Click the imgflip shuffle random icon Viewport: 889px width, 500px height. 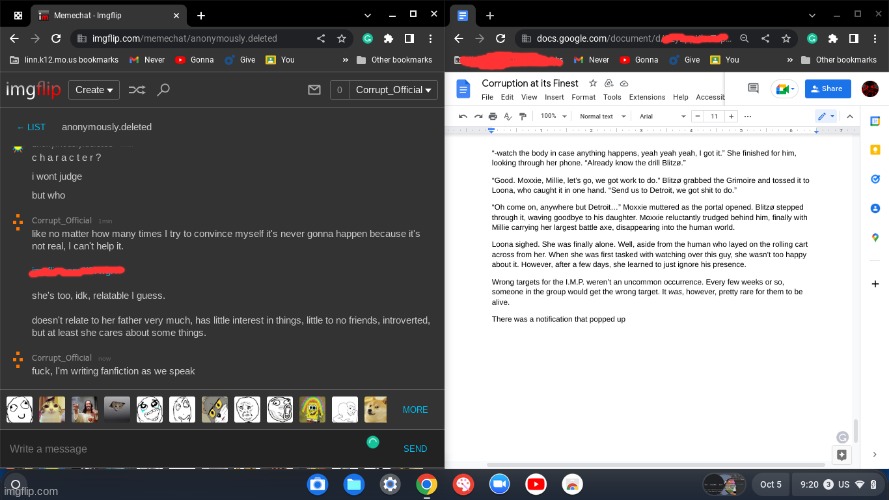(x=136, y=90)
